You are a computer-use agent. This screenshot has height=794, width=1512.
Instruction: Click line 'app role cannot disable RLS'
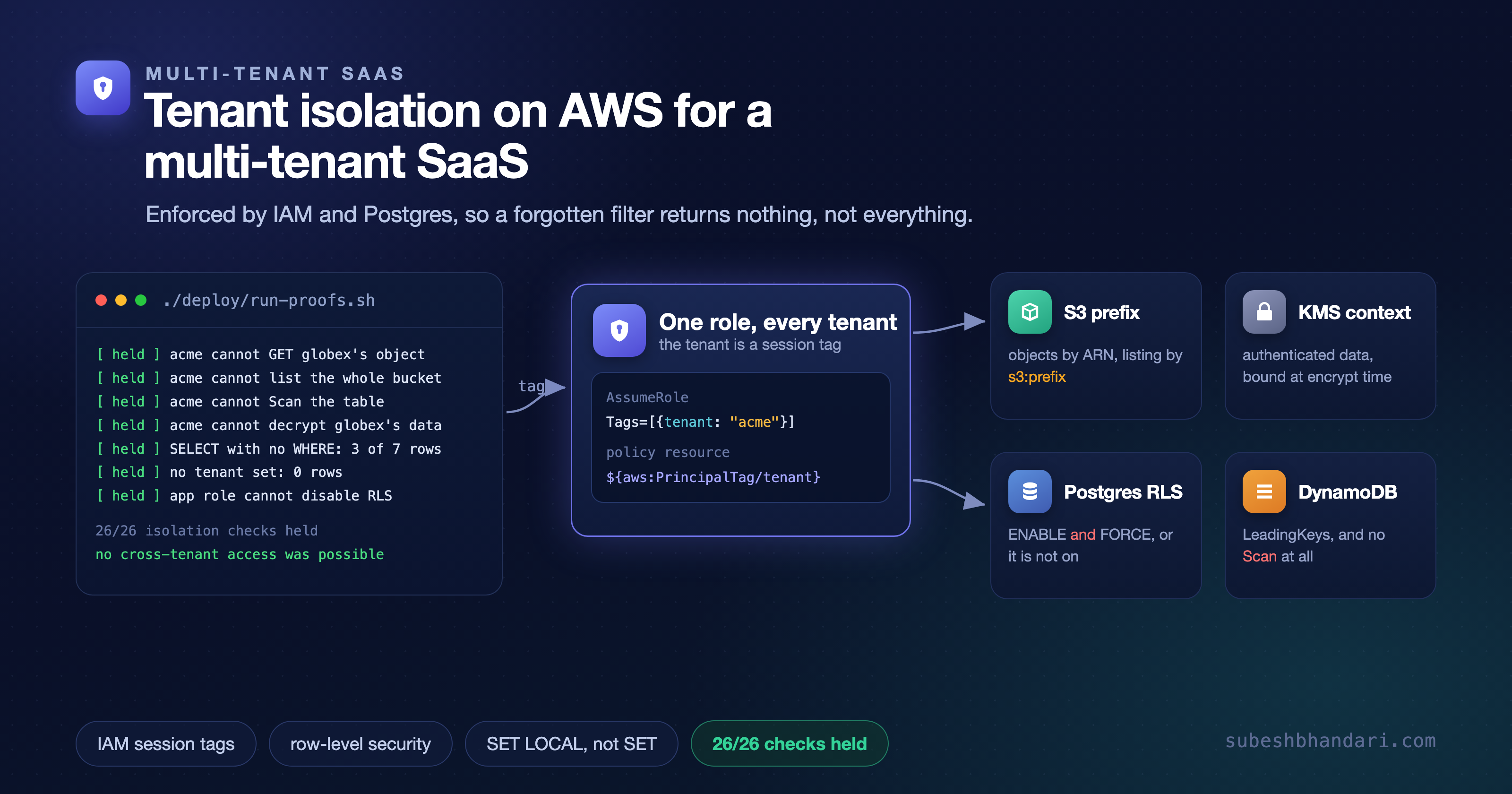click(281, 495)
